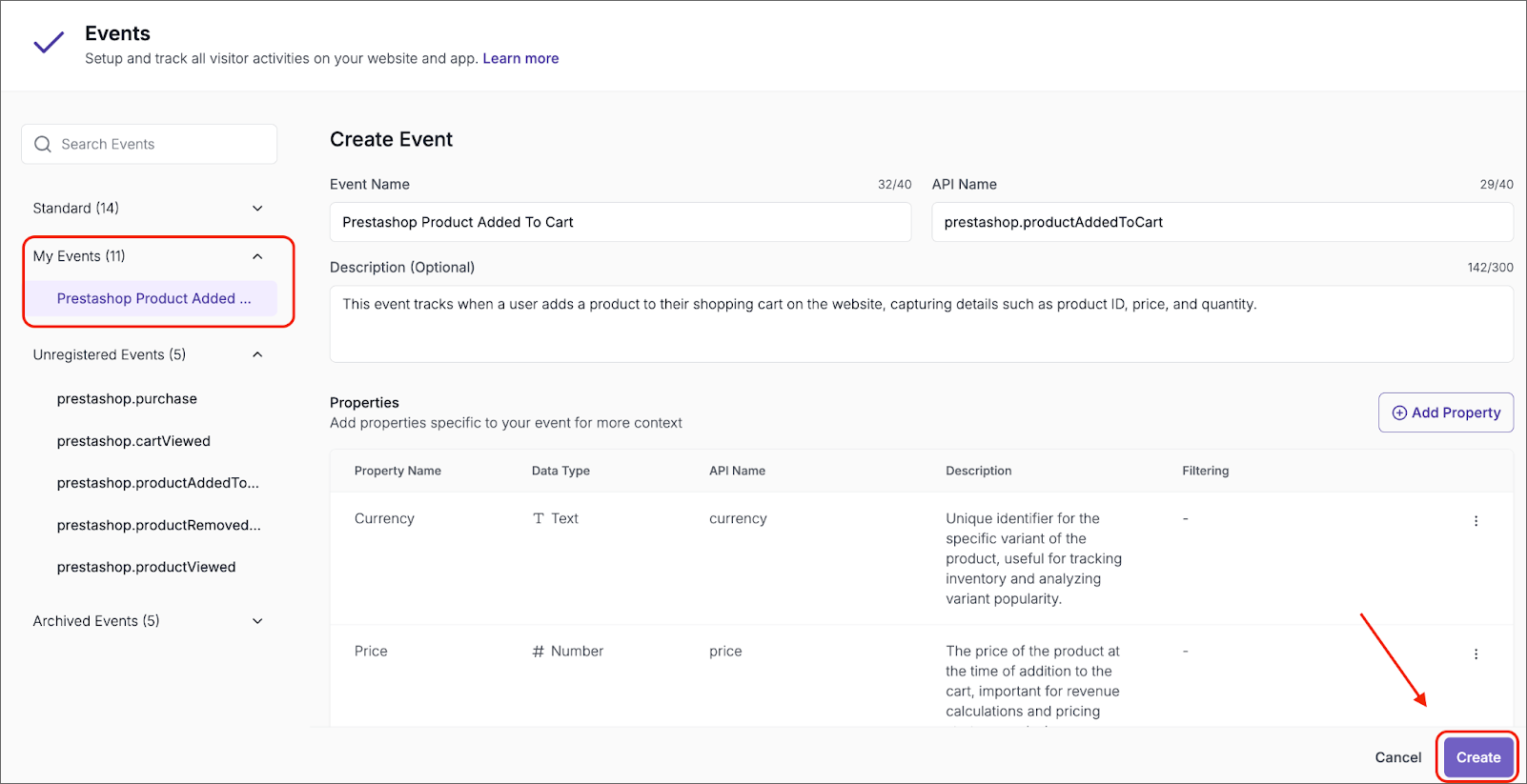The height and width of the screenshot is (784, 1527).
Task: Click the Price property name cell
Action: click(x=371, y=652)
